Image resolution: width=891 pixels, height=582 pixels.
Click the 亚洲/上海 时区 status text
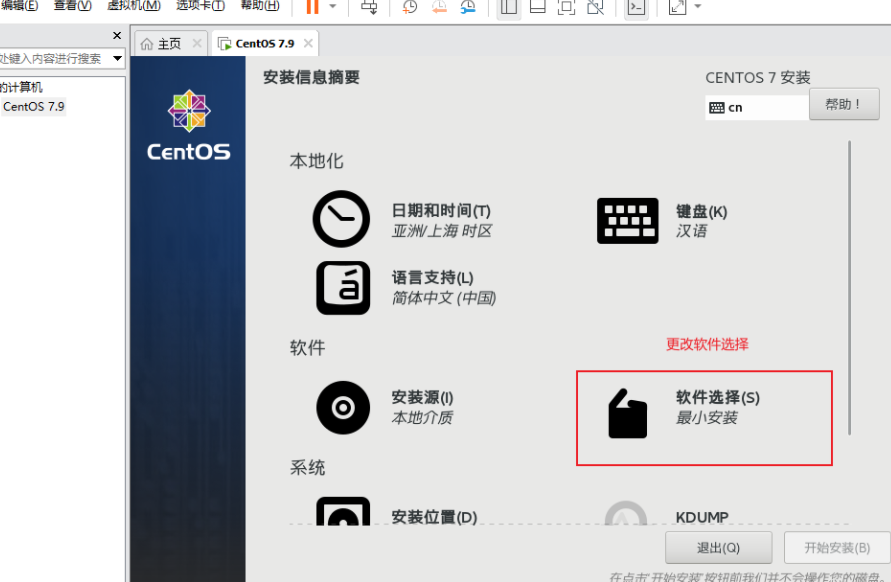(442, 231)
